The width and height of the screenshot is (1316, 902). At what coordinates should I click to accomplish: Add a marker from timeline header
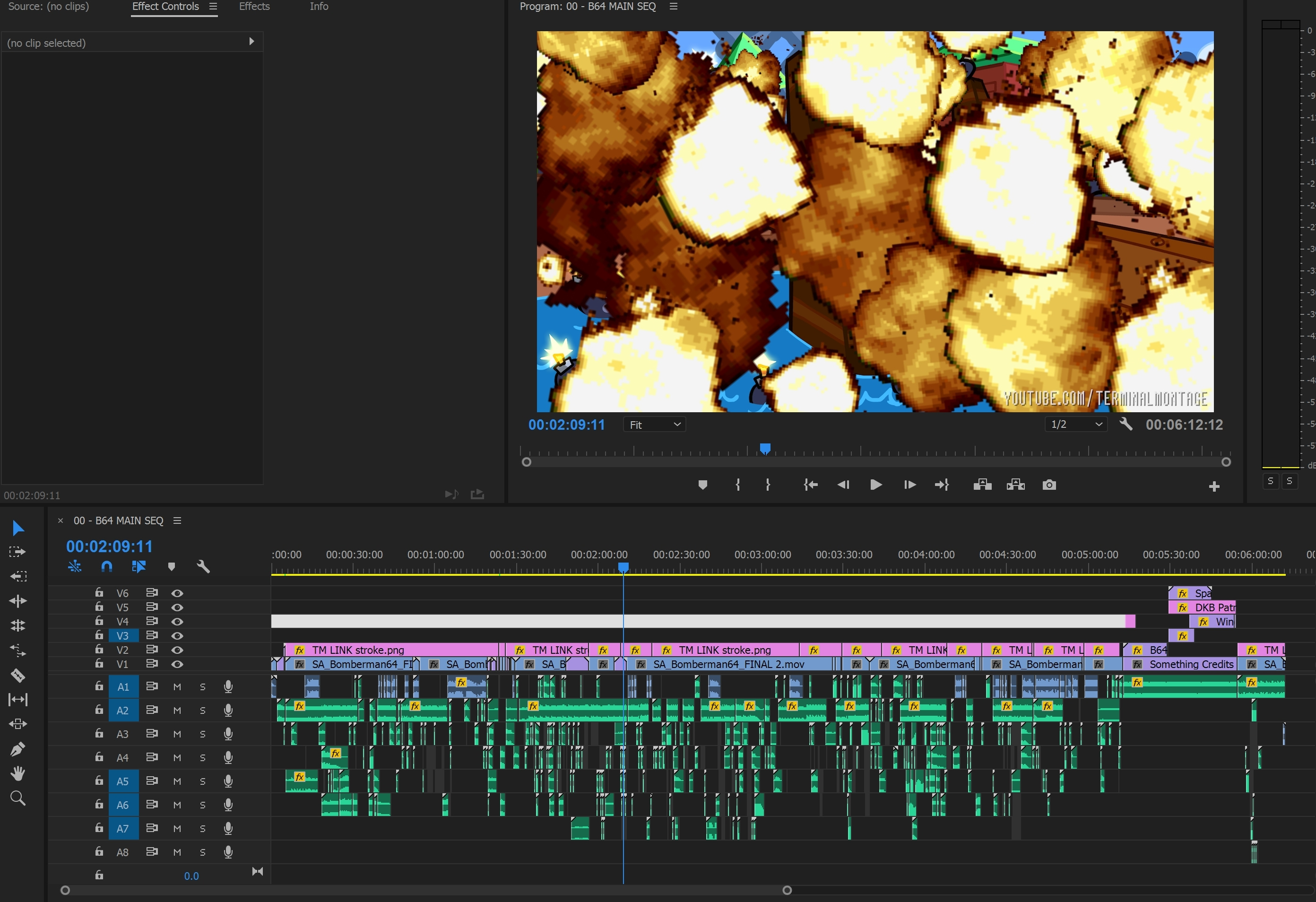(x=172, y=566)
